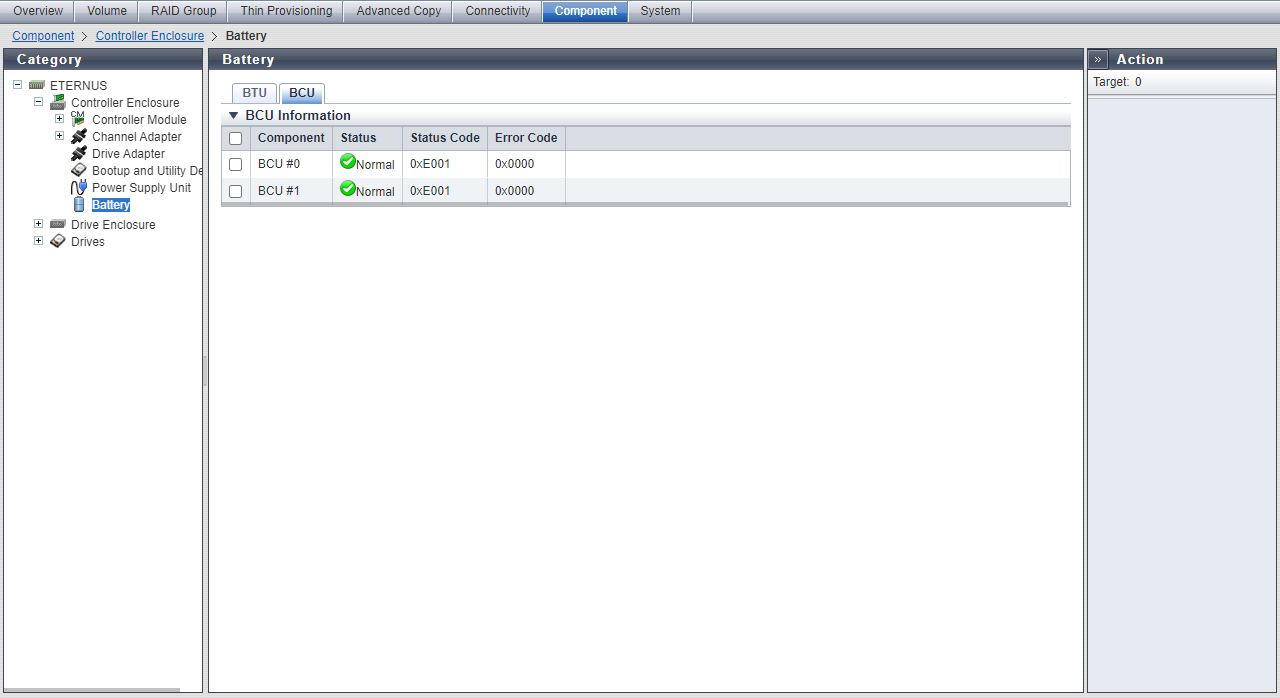Check the BCU #0 row checkbox
Image resolution: width=1280 pixels, height=698 pixels.
[236, 164]
